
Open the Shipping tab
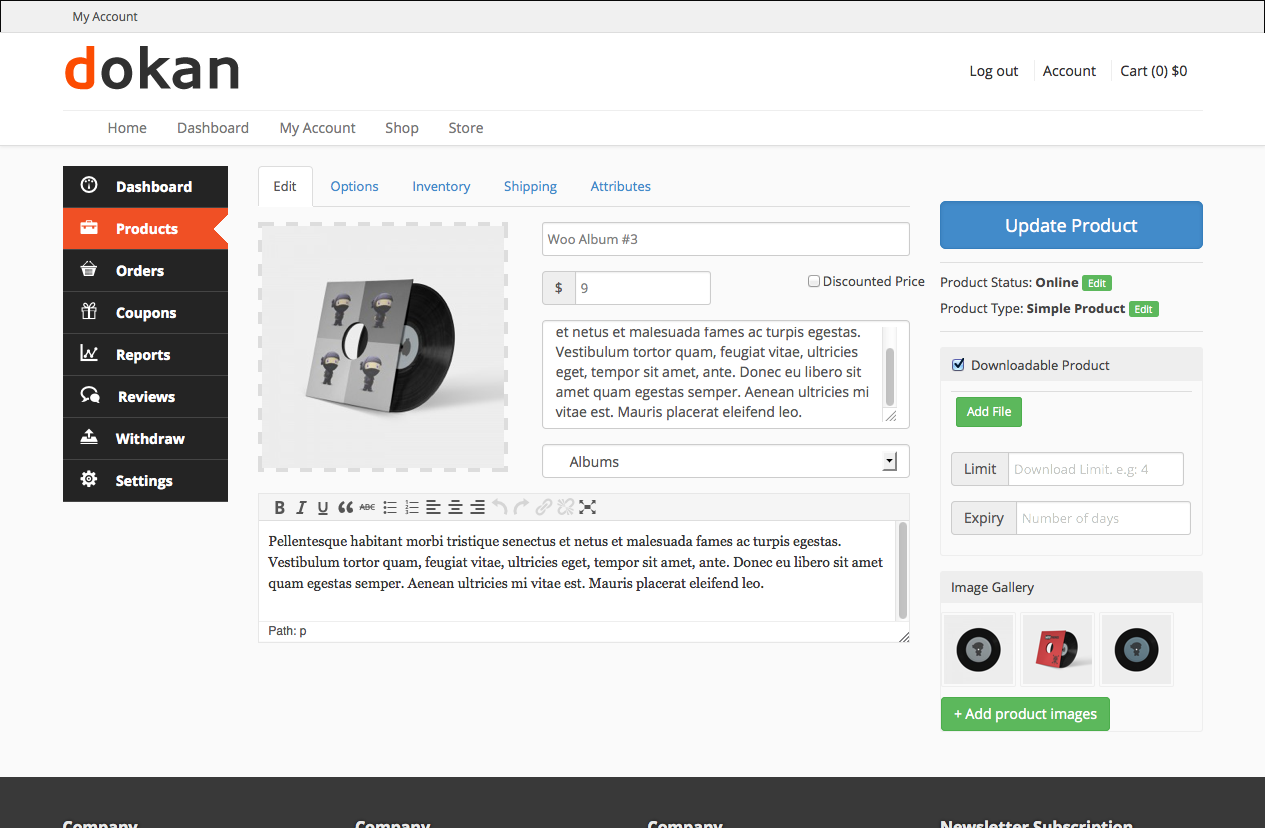coord(530,187)
